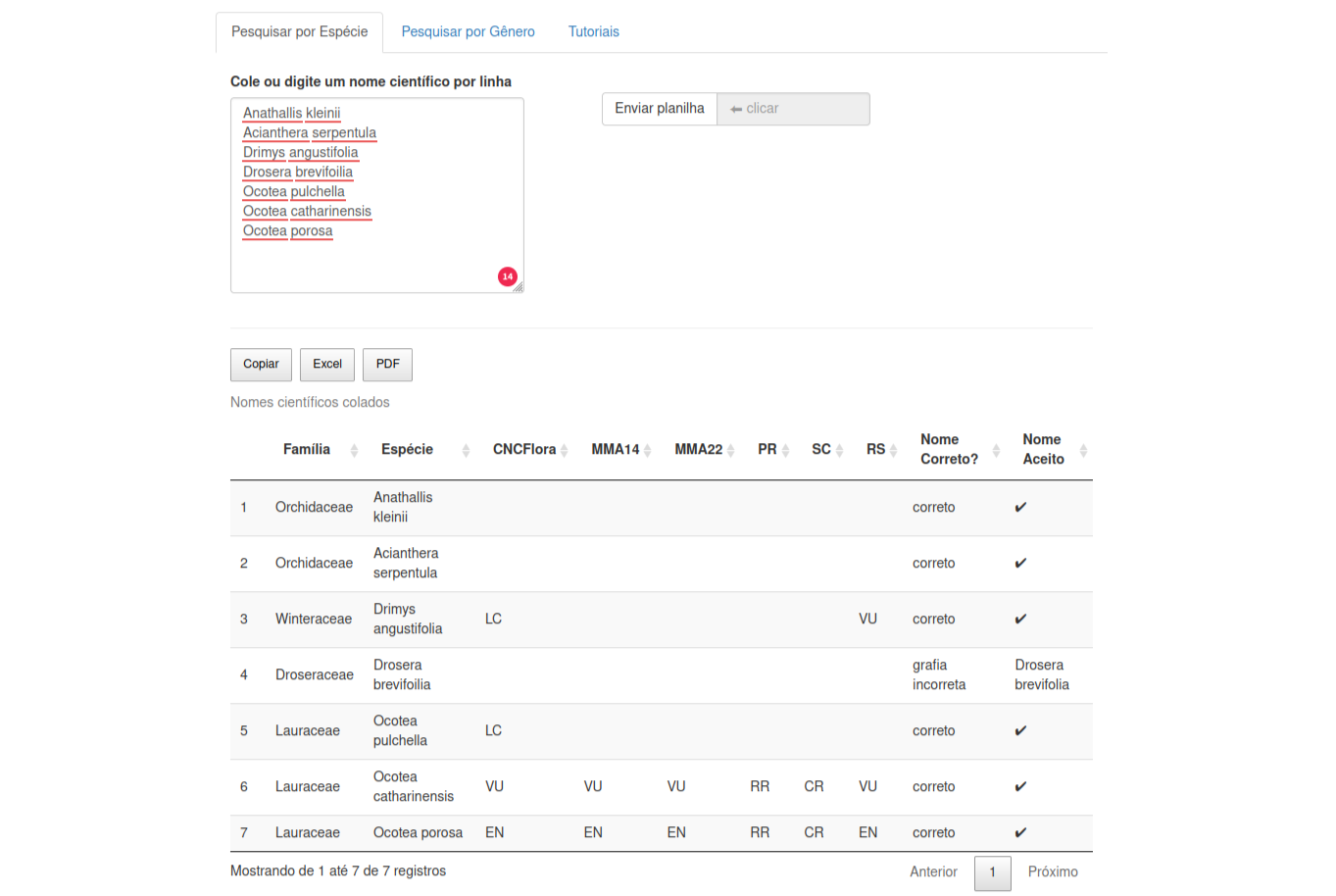Sort table by Família column arrows
Viewport: 1336px width, 896px height.
pyautogui.click(x=354, y=450)
